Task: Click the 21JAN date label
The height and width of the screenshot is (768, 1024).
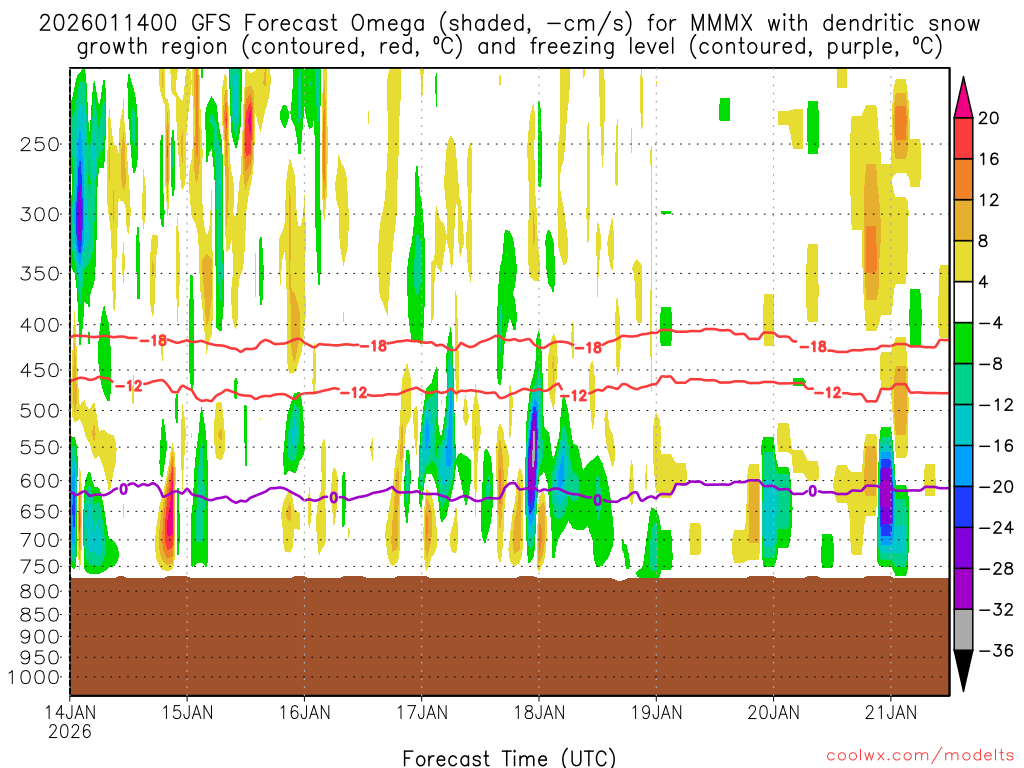Action: [x=891, y=712]
